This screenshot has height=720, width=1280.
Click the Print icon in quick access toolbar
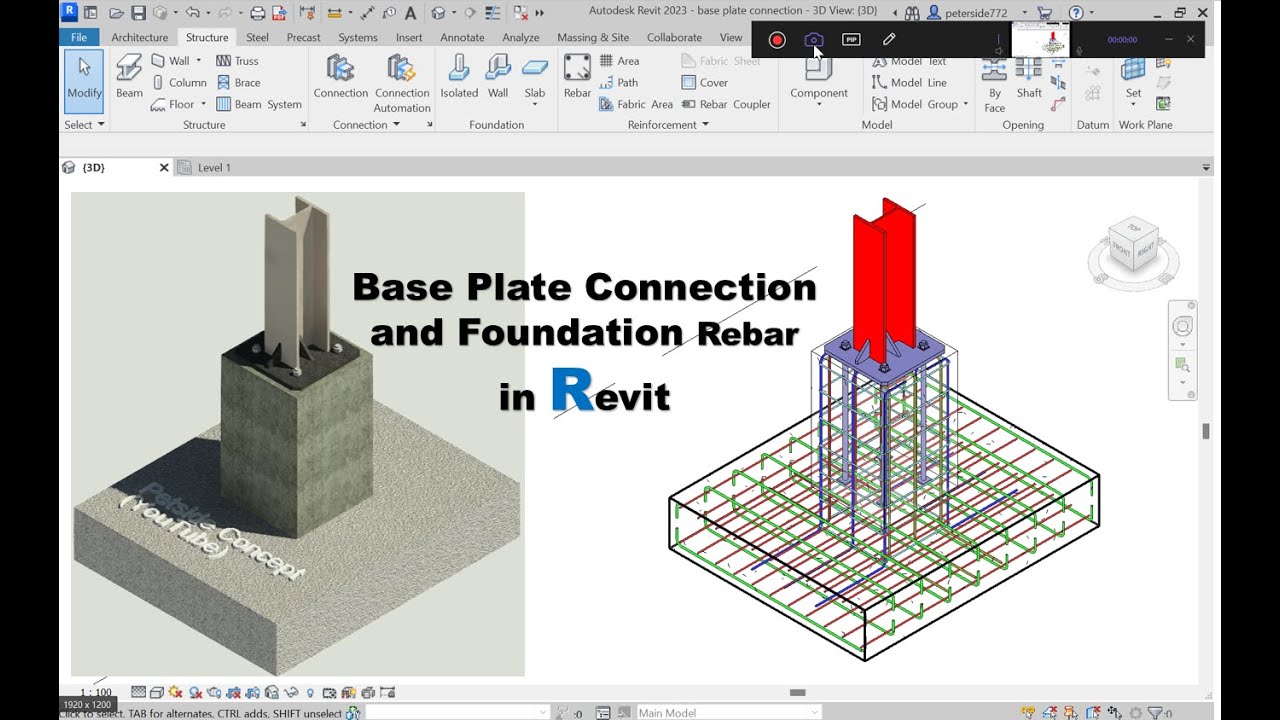click(x=257, y=13)
